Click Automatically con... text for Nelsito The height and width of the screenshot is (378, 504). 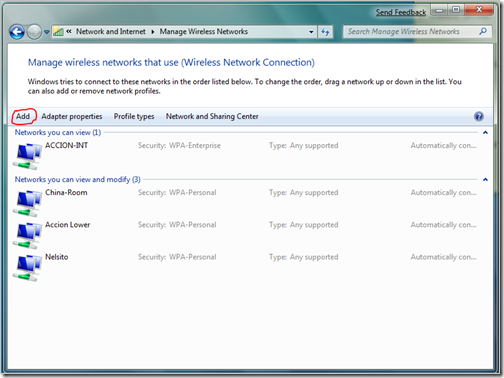(443, 257)
